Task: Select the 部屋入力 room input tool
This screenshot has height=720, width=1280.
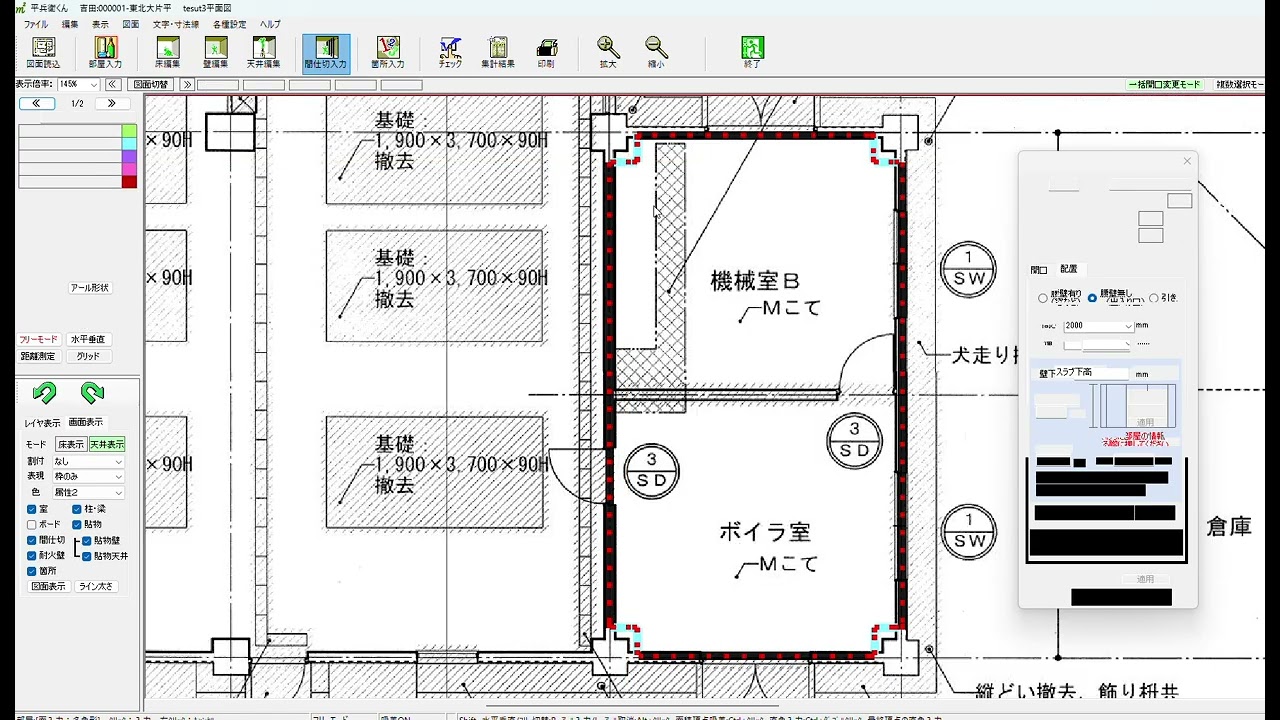Action: click(x=105, y=53)
